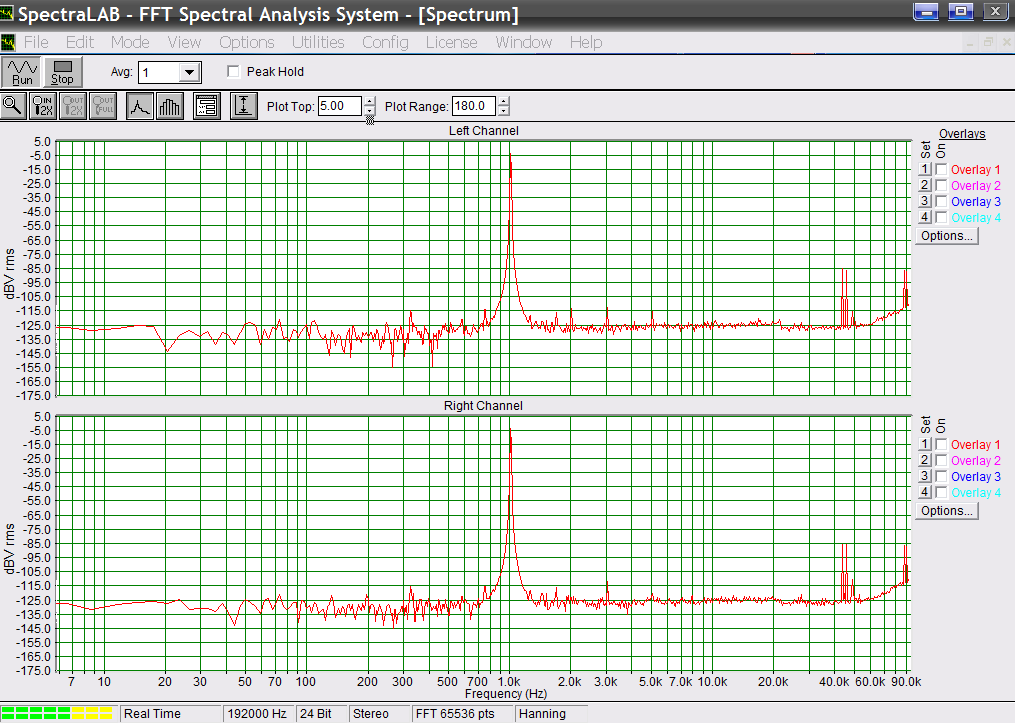1015x723 pixels.
Task: Click the Plot Top value field
Action: click(x=339, y=106)
